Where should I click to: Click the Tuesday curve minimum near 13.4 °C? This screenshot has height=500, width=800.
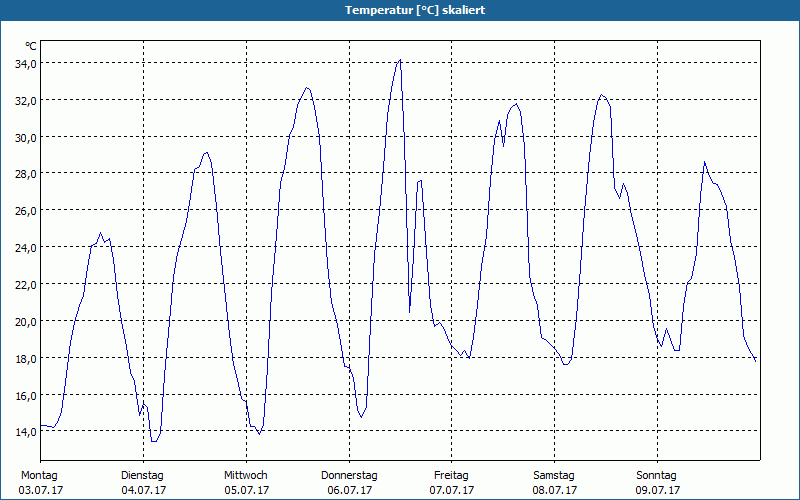154,441
